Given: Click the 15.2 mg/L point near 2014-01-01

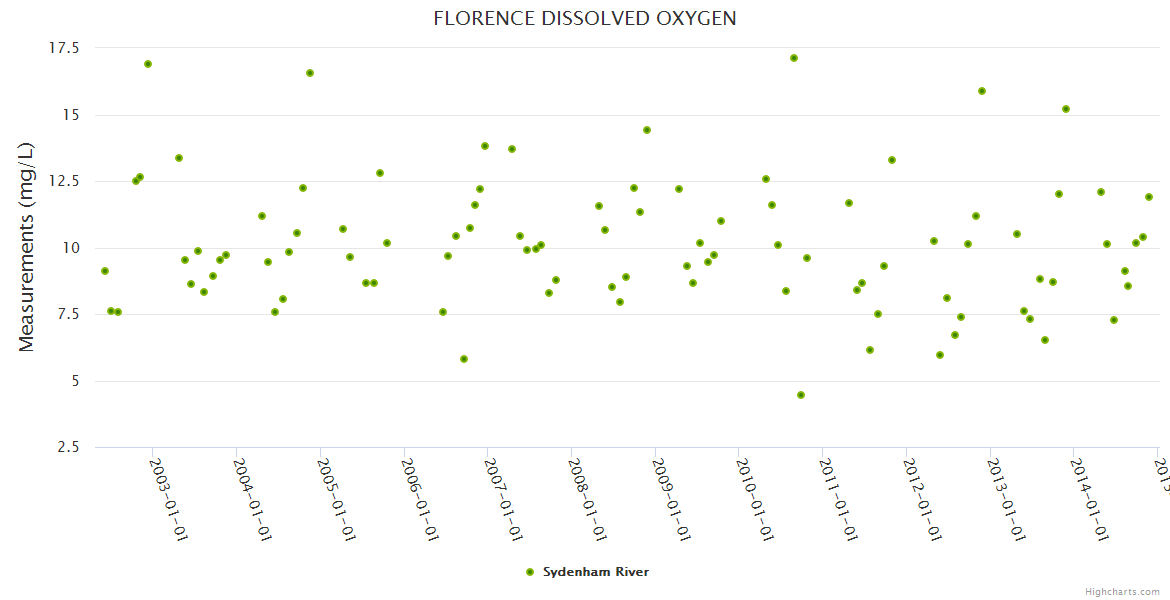Looking at the screenshot, I should click(1066, 109).
